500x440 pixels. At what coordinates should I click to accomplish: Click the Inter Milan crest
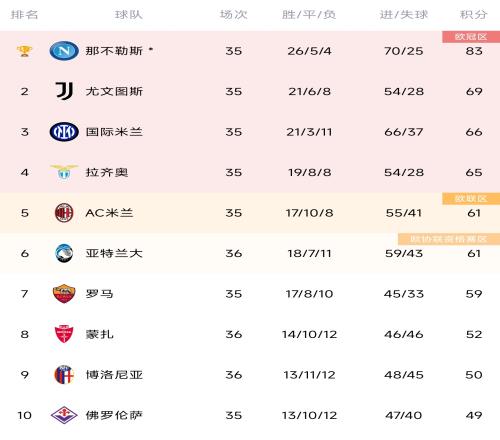[64, 132]
